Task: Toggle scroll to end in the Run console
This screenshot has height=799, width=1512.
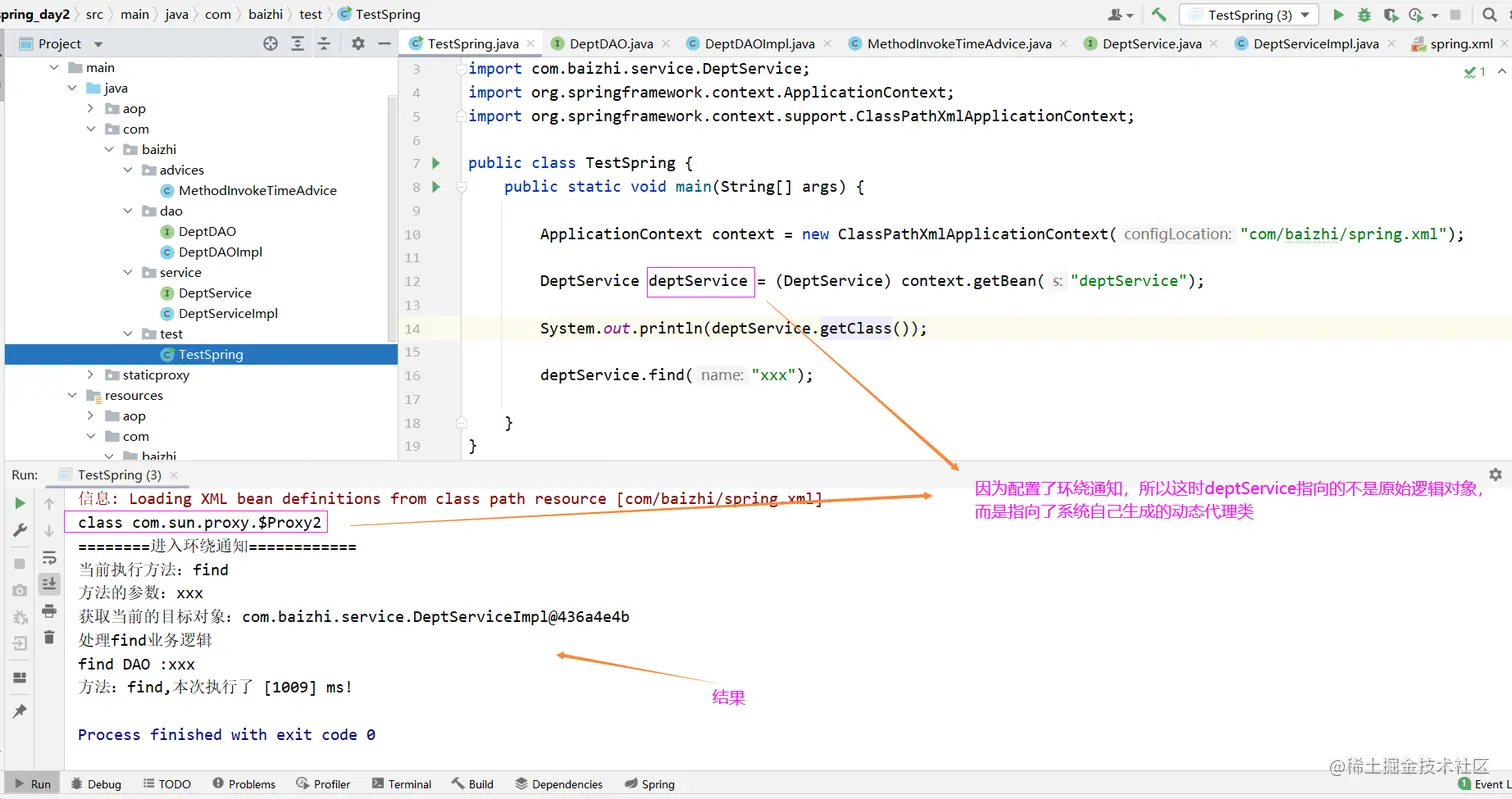Action: coord(49,584)
